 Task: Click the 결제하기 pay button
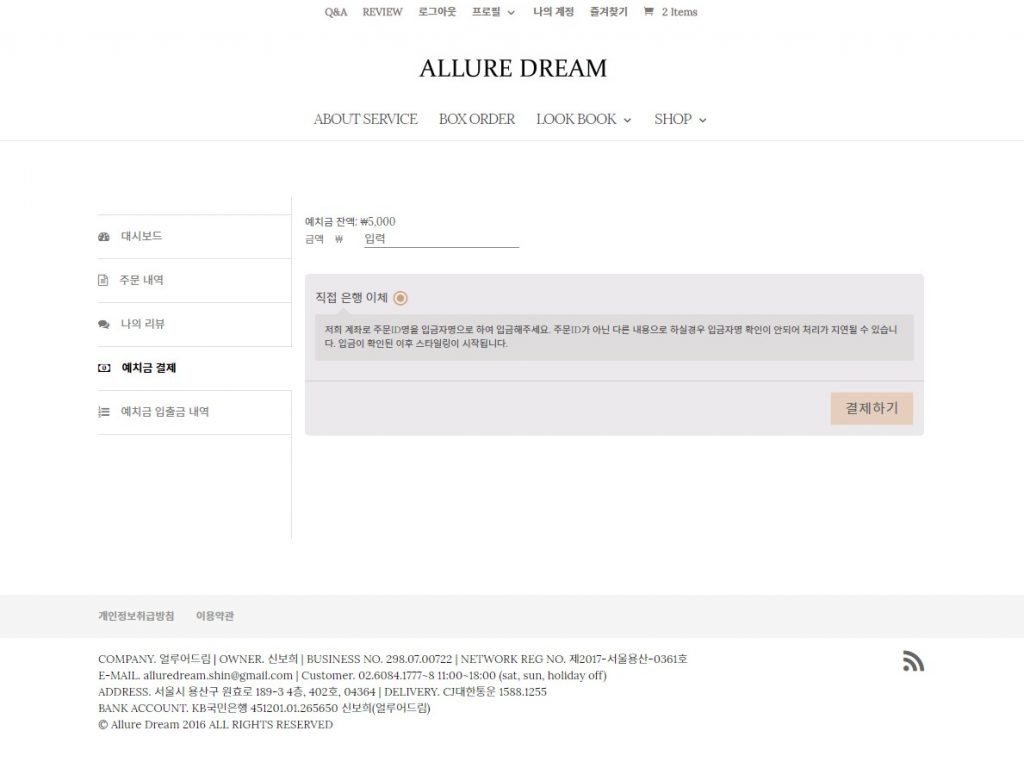coord(871,408)
